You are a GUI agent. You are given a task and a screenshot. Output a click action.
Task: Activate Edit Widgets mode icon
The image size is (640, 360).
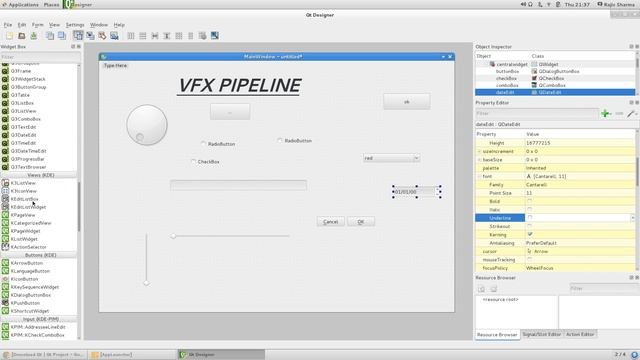point(78,36)
